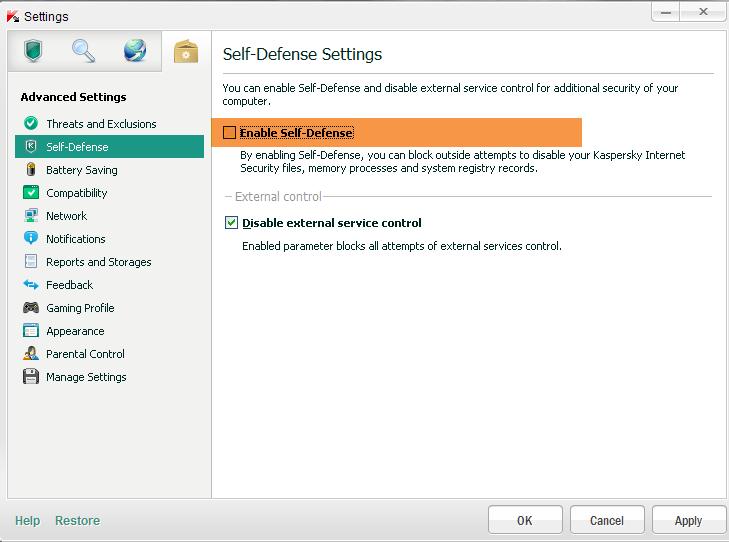Click the OK button

(525, 520)
